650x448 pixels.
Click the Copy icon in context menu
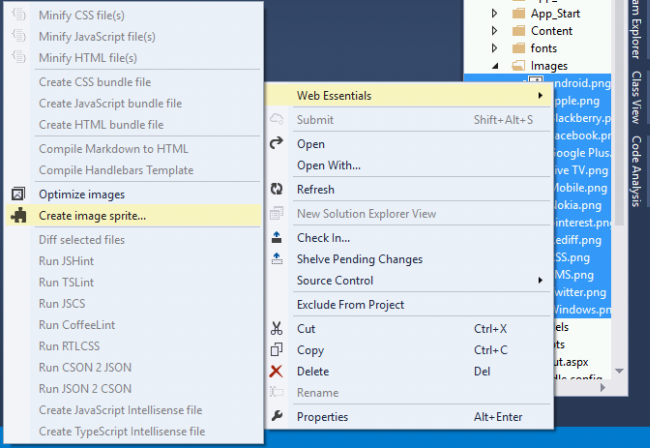[277, 350]
